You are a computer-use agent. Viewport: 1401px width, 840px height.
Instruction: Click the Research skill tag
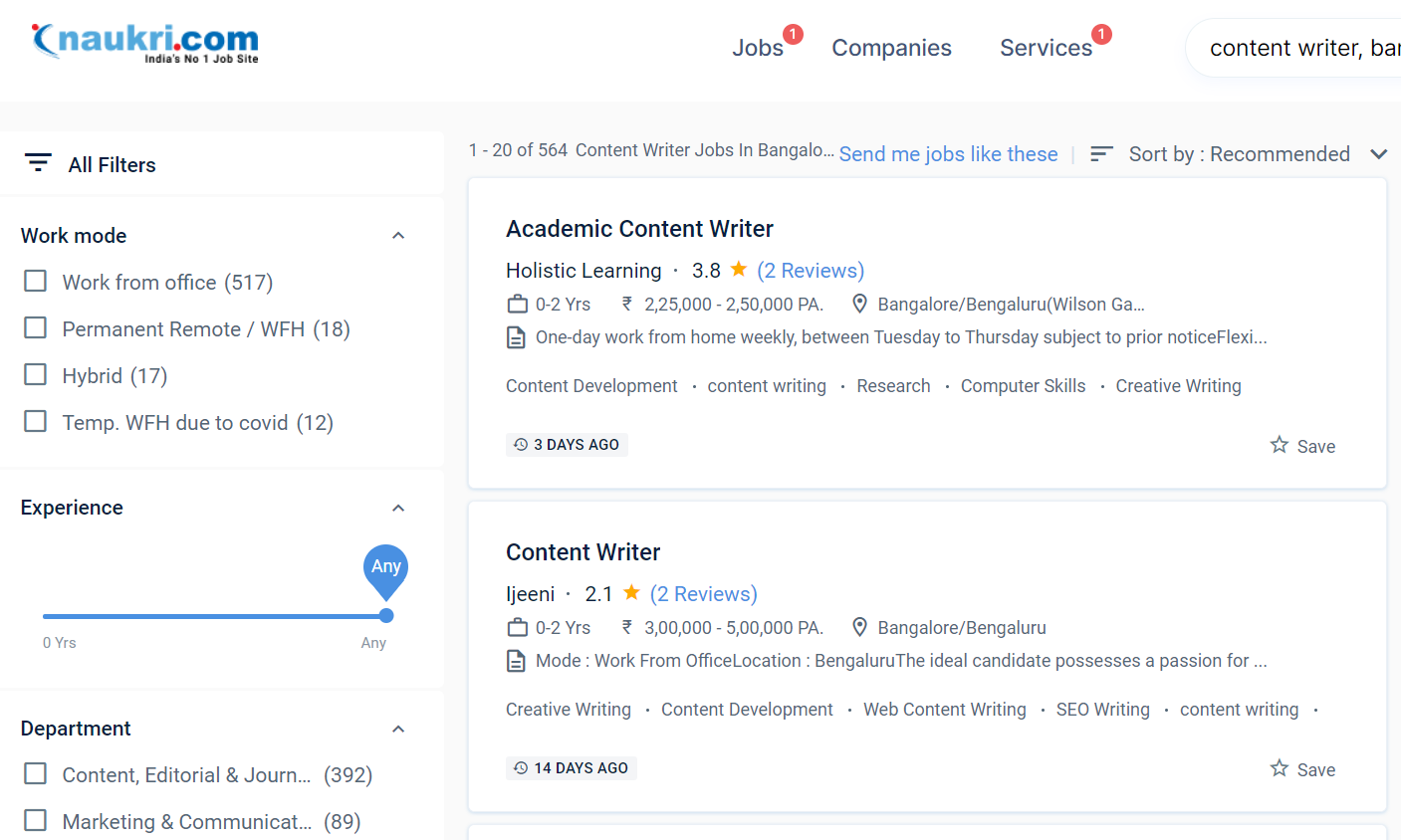click(893, 386)
